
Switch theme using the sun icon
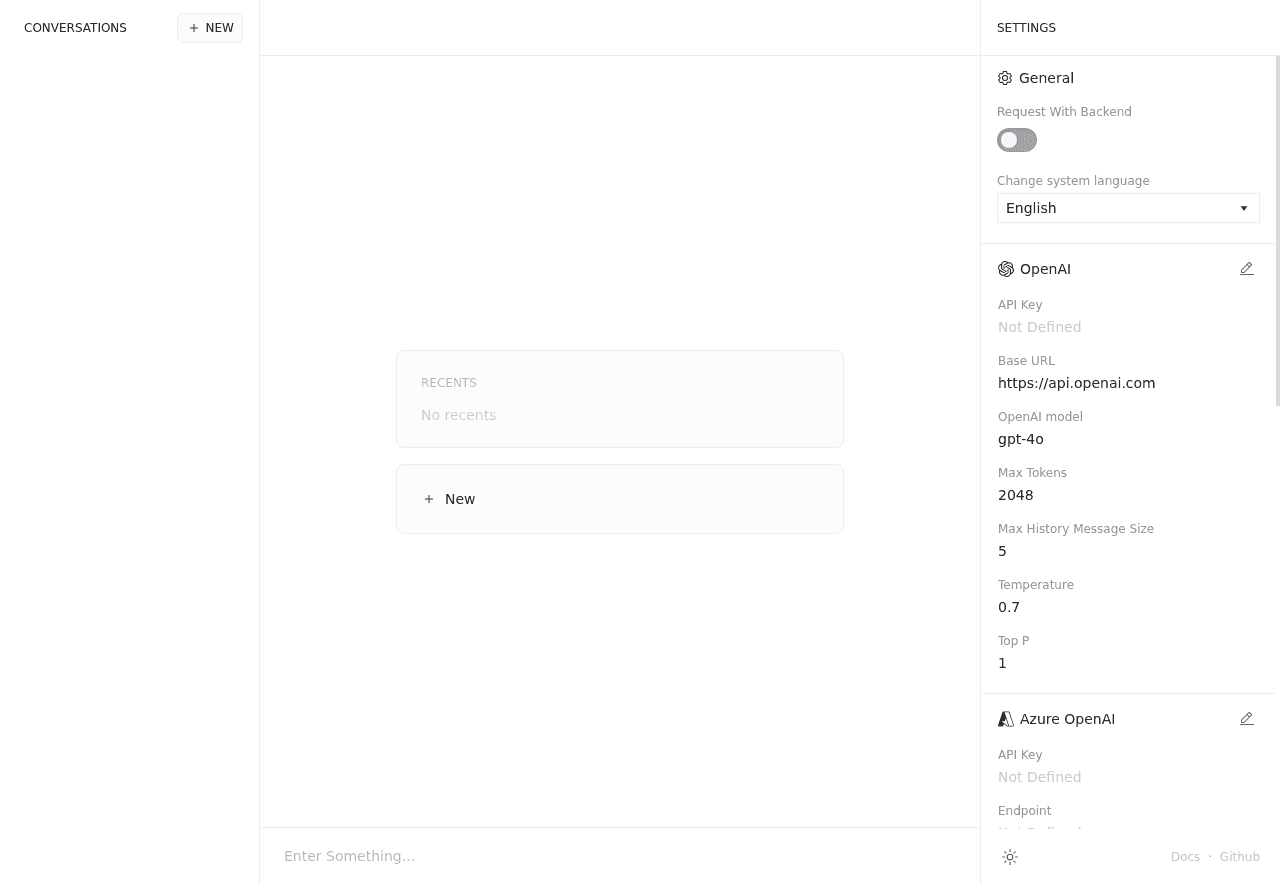(1010, 857)
